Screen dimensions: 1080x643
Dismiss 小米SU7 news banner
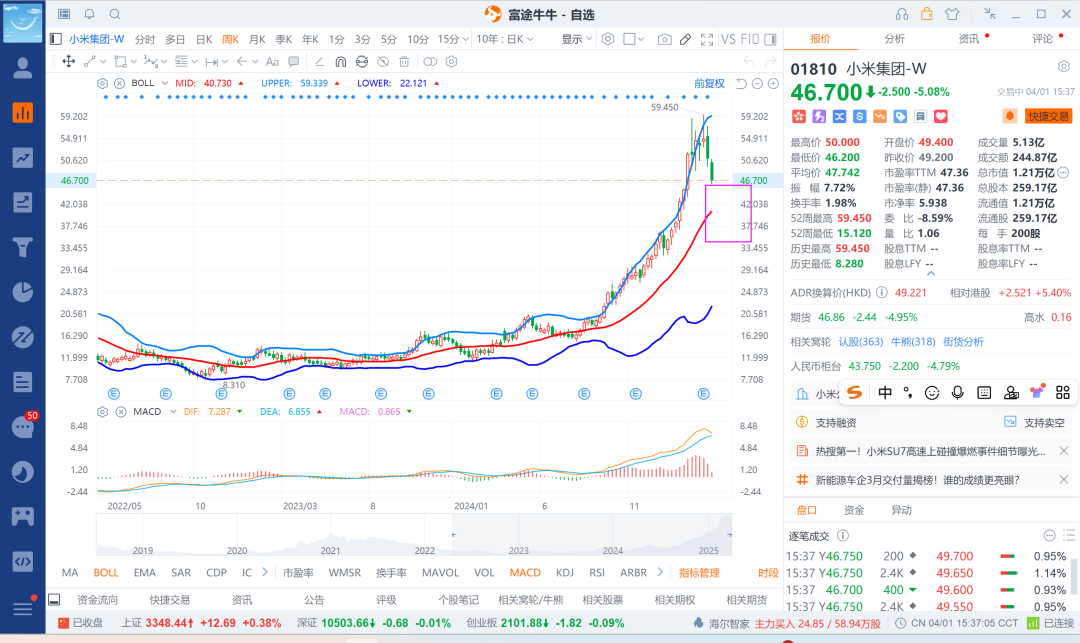(x=1063, y=451)
